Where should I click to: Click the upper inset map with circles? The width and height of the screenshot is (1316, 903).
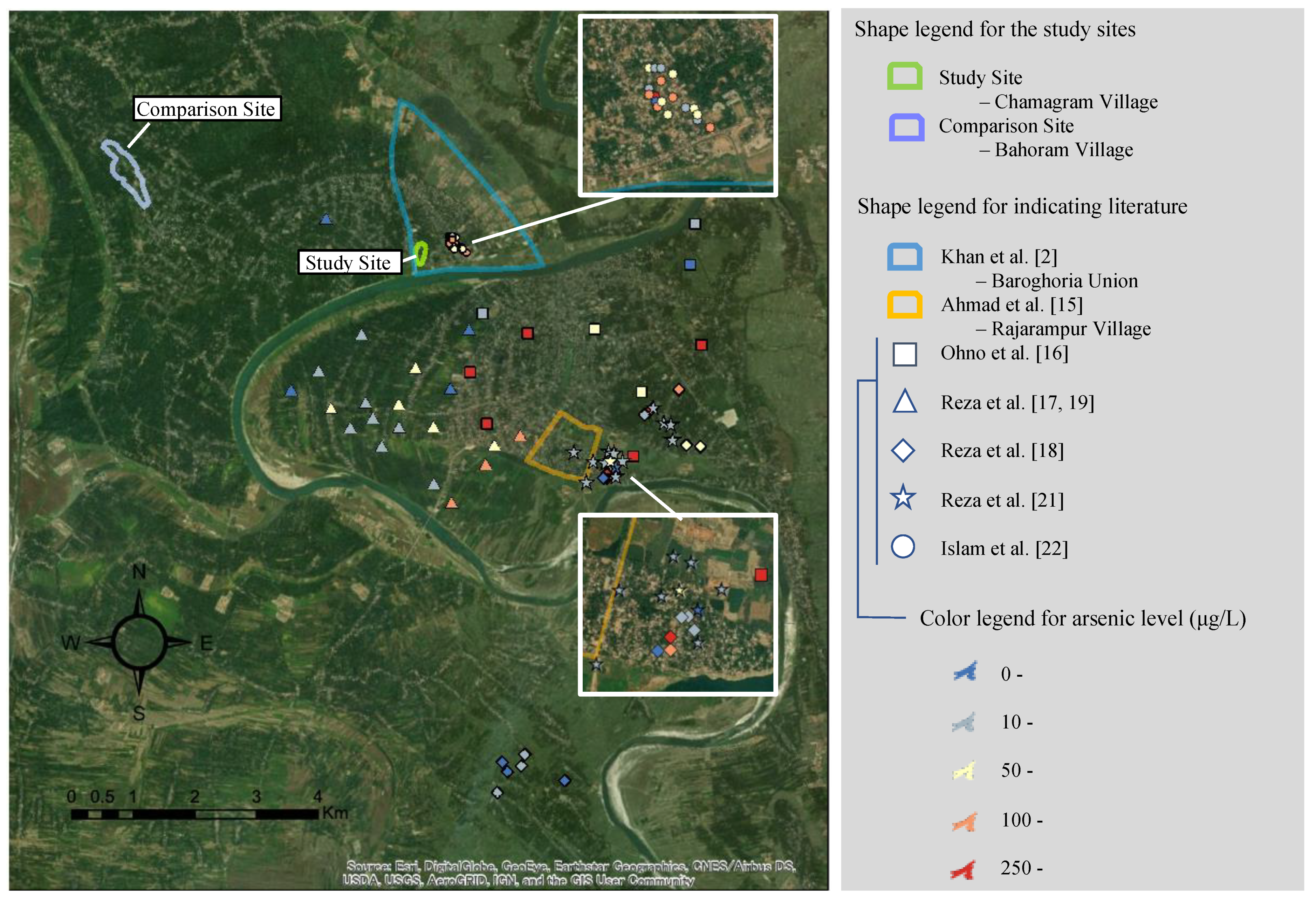click(x=678, y=106)
